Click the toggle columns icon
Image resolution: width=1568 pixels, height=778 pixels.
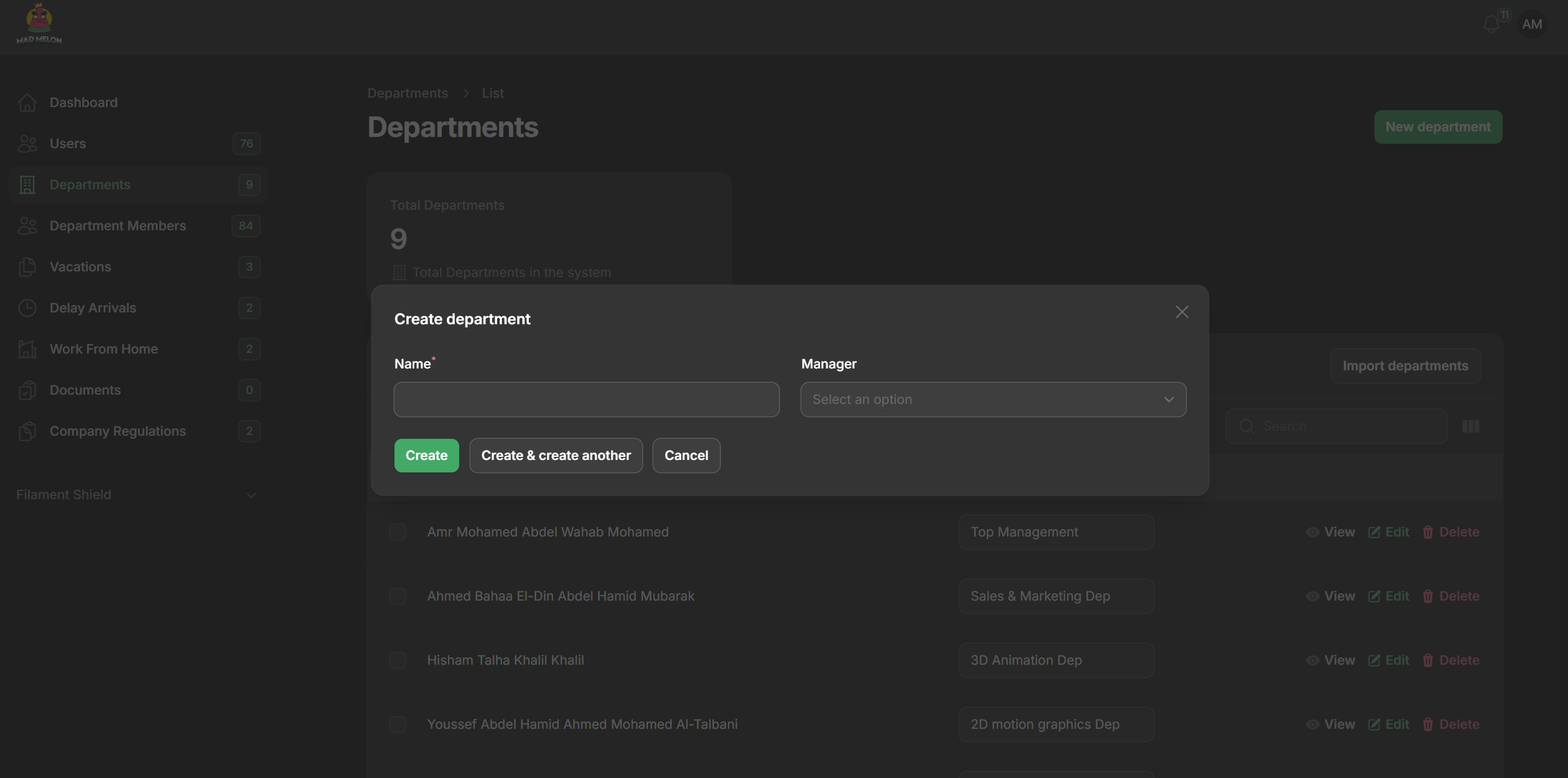[x=1470, y=426]
